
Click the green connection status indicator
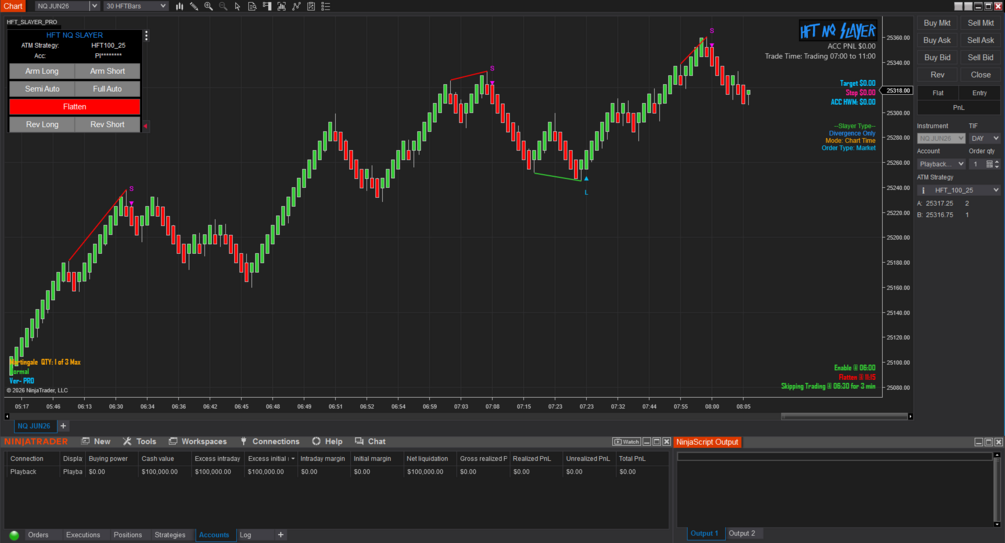14,535
